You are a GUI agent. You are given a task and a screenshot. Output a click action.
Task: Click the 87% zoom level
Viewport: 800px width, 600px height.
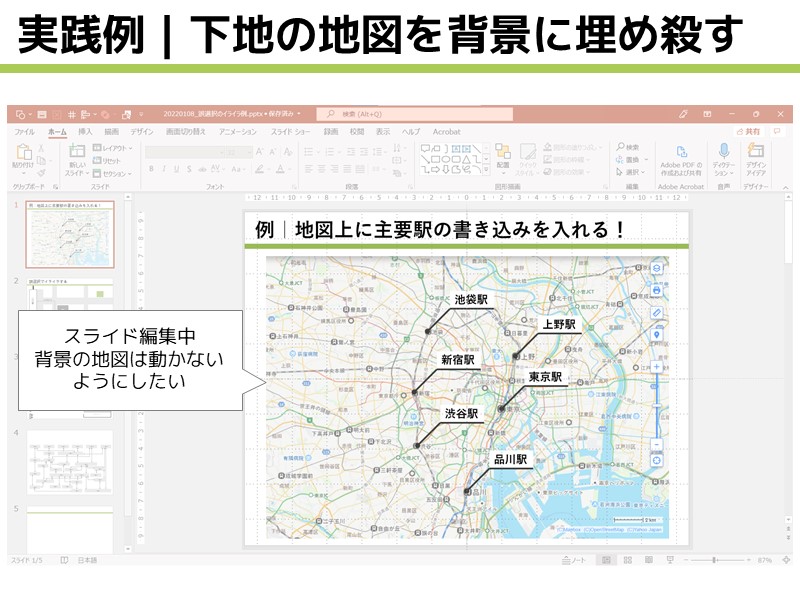tap(764, 560)
